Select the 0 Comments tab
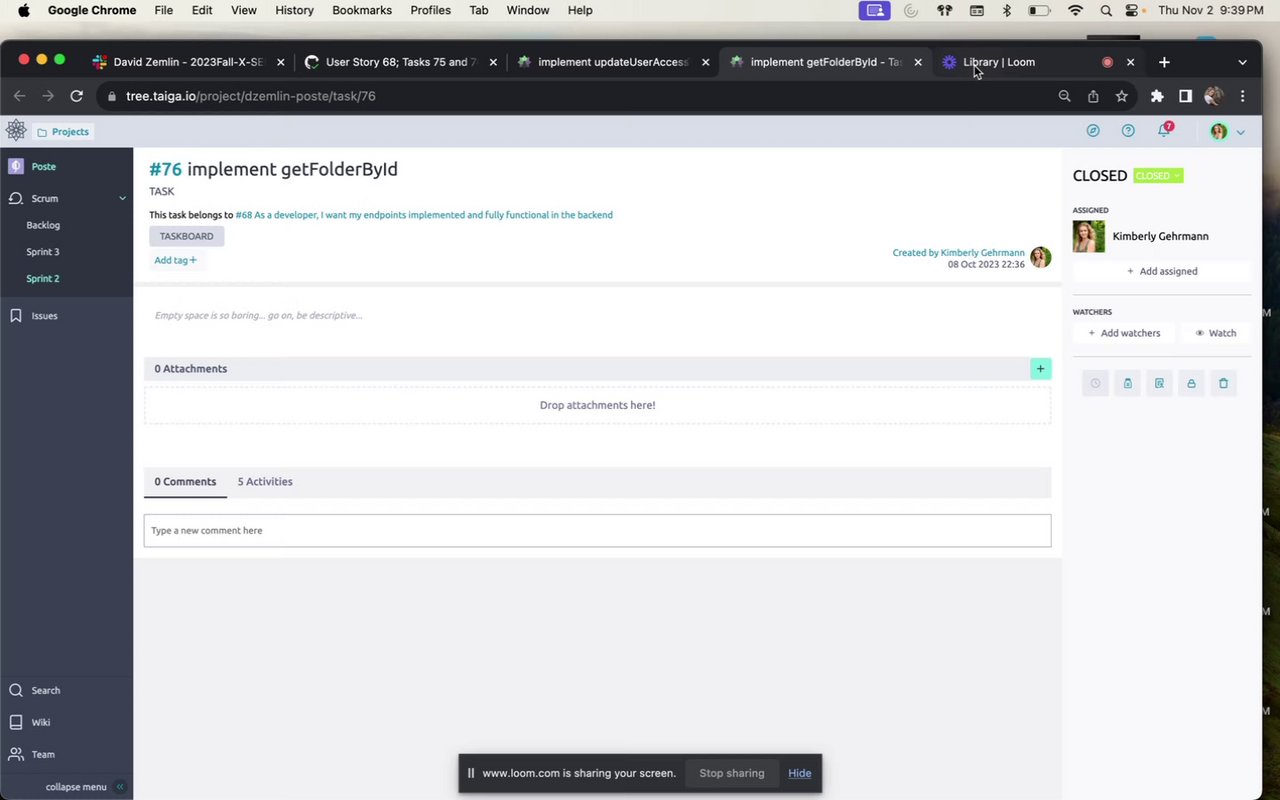This screenshot has height=800, width=1280. pos(185,482)
